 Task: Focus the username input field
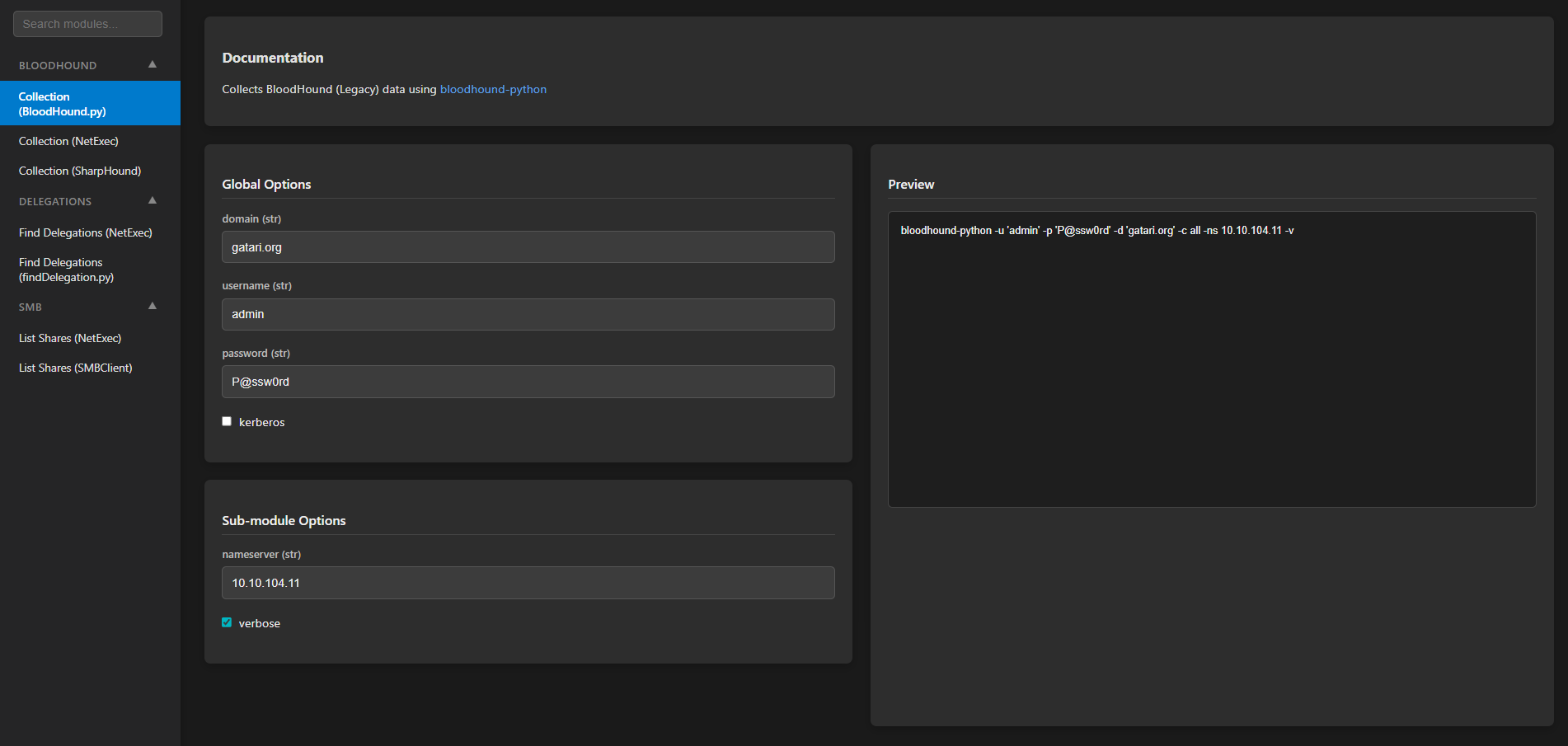pyautogui.click(x=528, y=314)
